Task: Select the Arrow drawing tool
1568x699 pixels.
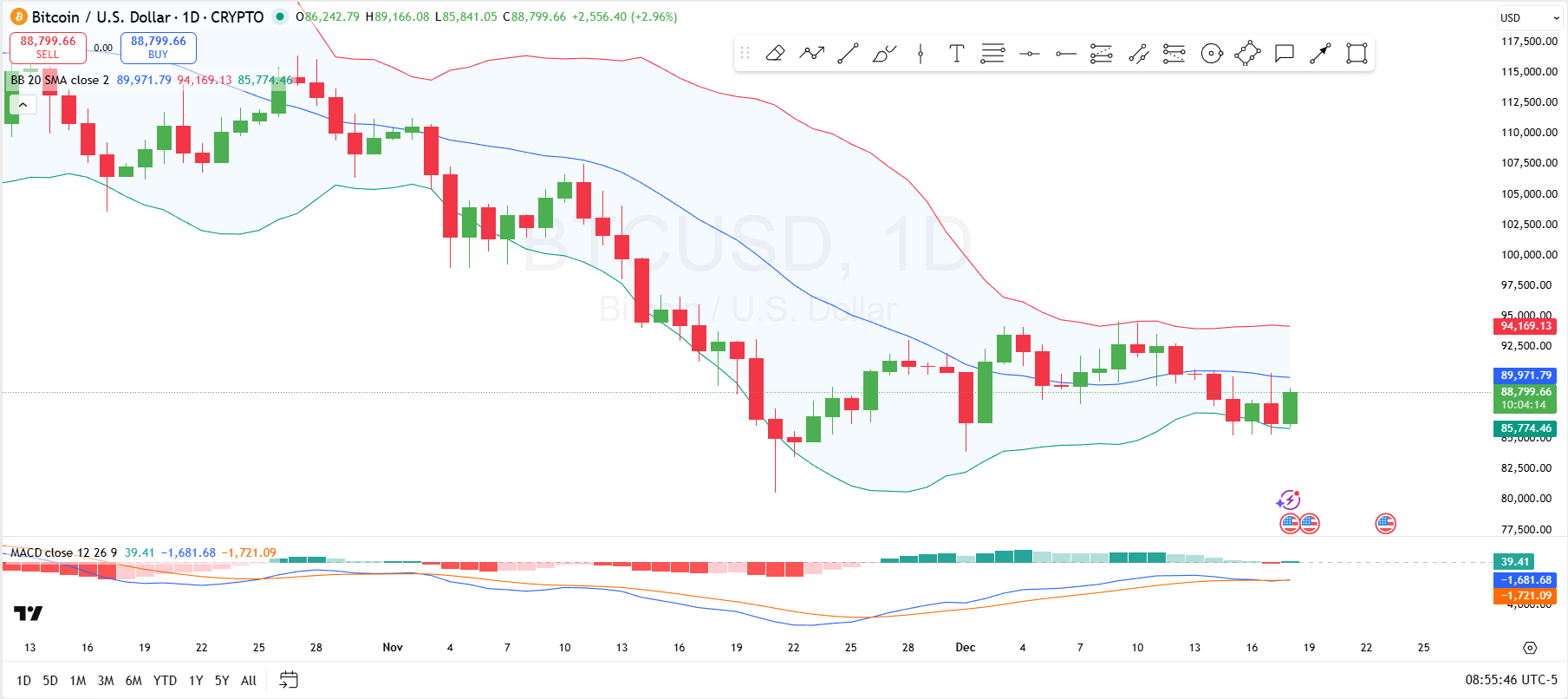Action: coord(1320,54)
